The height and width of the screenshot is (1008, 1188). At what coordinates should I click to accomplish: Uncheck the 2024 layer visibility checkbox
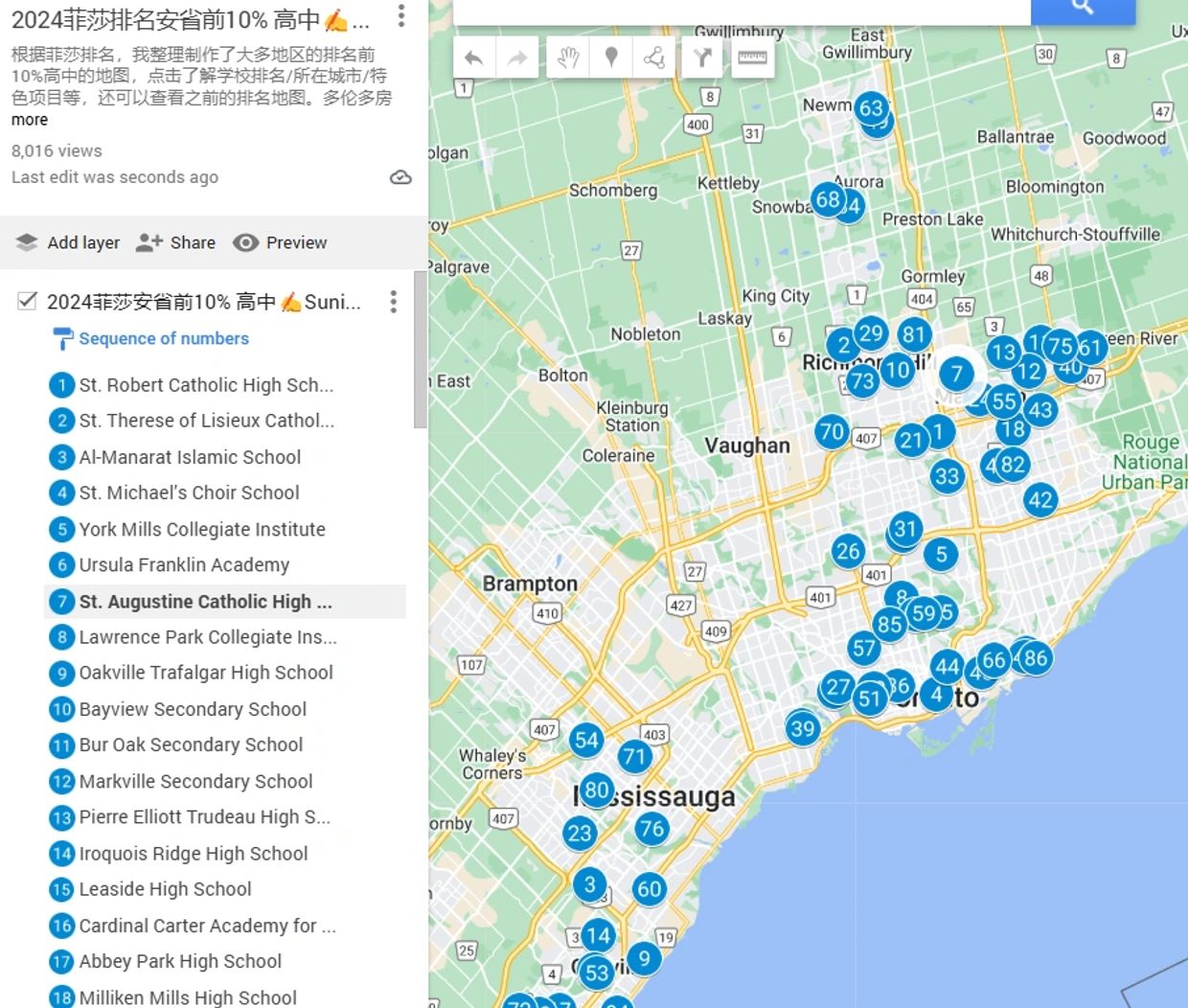click(x=28, y=302)
